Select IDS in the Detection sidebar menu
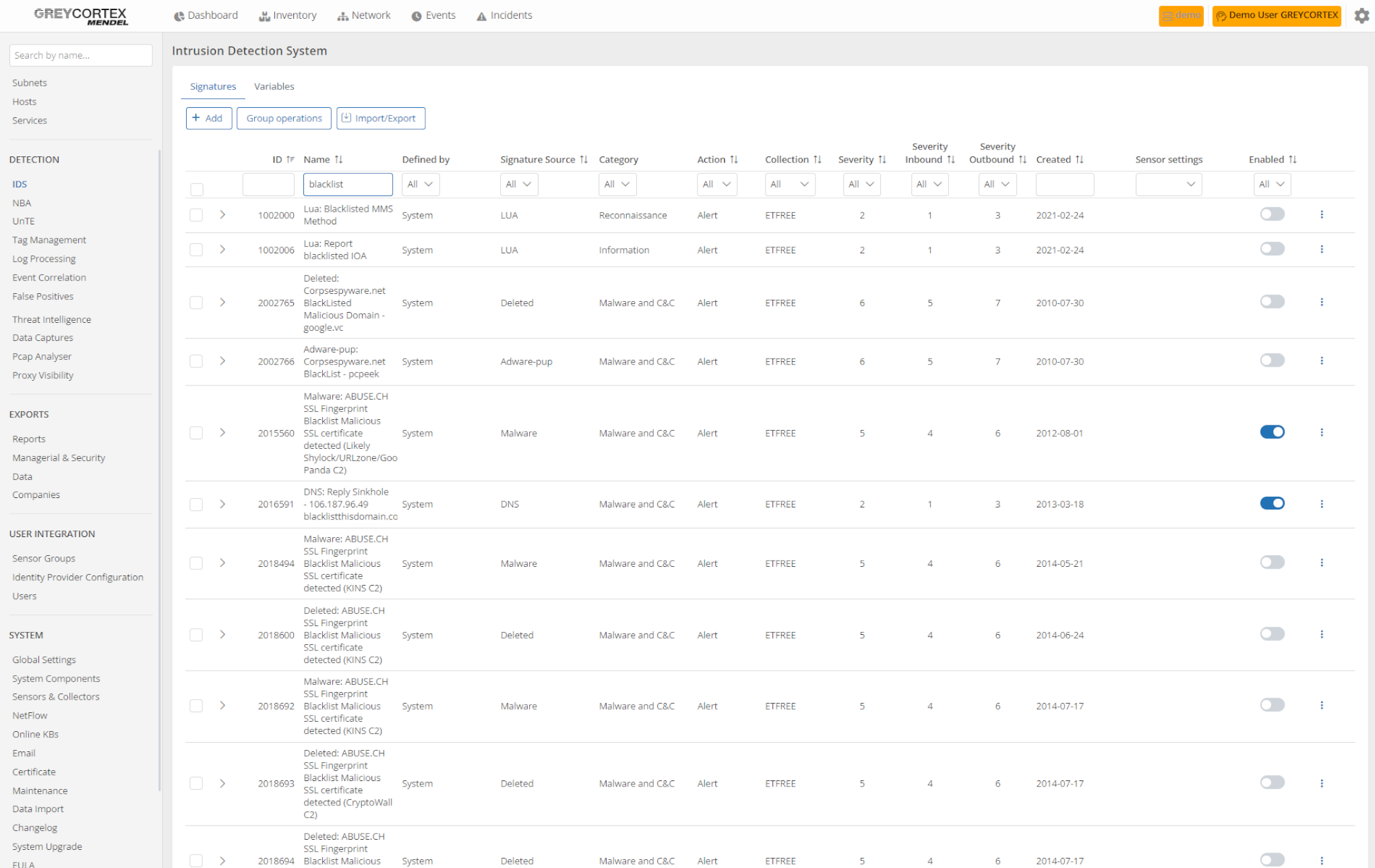Screen dimensions: 1375x868 pos(20,183)
